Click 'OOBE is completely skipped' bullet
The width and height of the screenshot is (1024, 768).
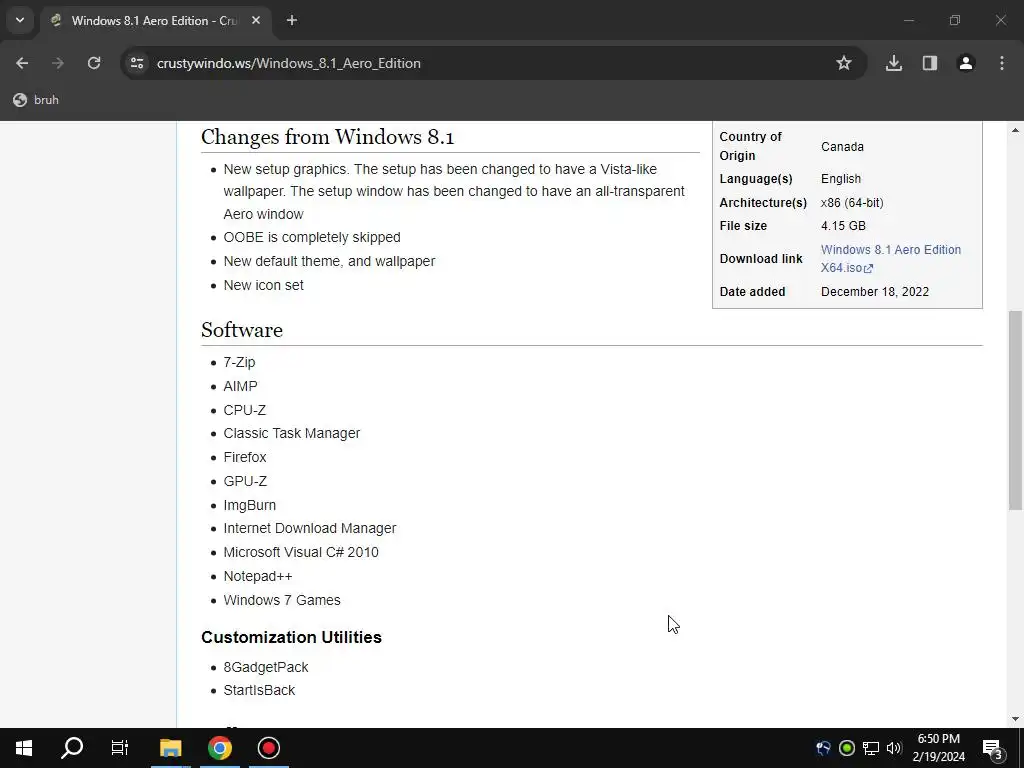click(312, 238)
